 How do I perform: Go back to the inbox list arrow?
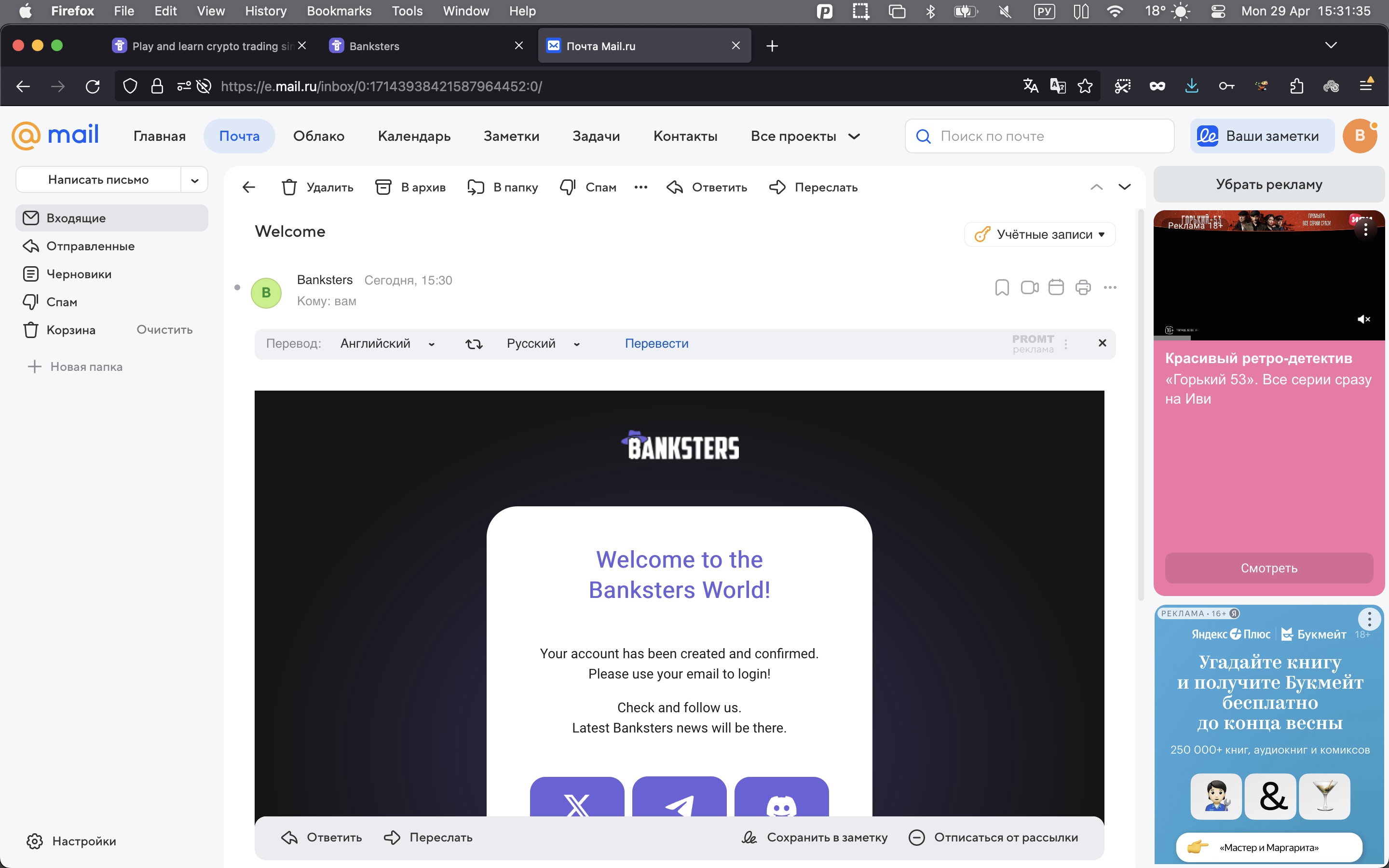[x=248, y=187]
